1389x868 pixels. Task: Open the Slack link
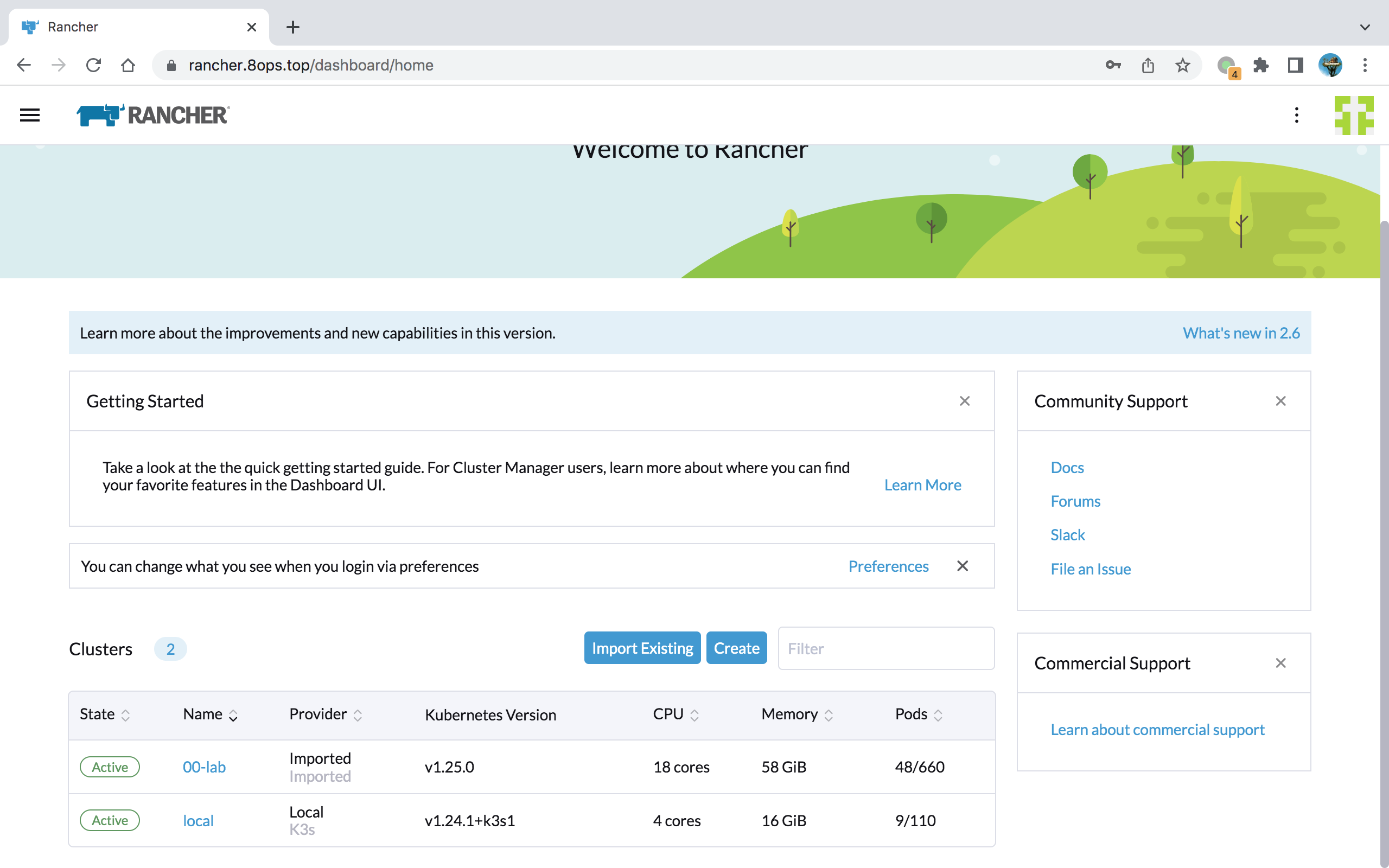(x=1068, y=534)
